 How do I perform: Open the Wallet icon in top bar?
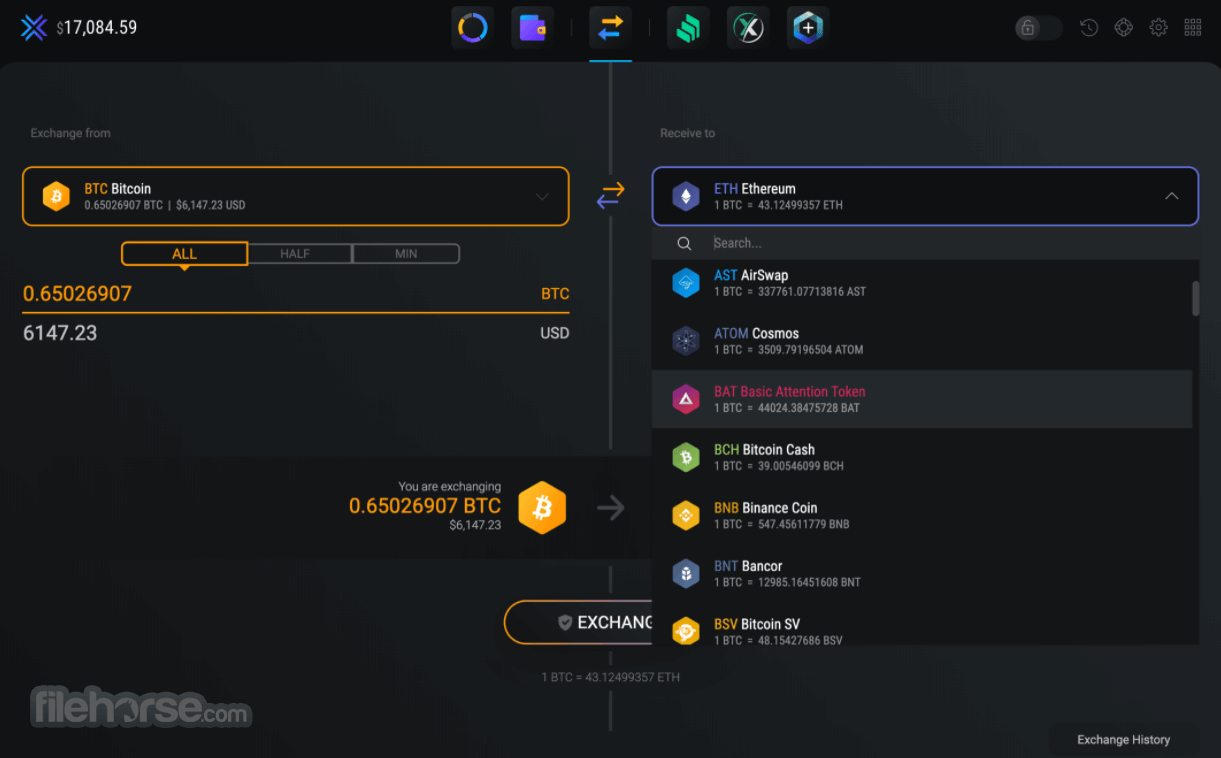(532, 28)
